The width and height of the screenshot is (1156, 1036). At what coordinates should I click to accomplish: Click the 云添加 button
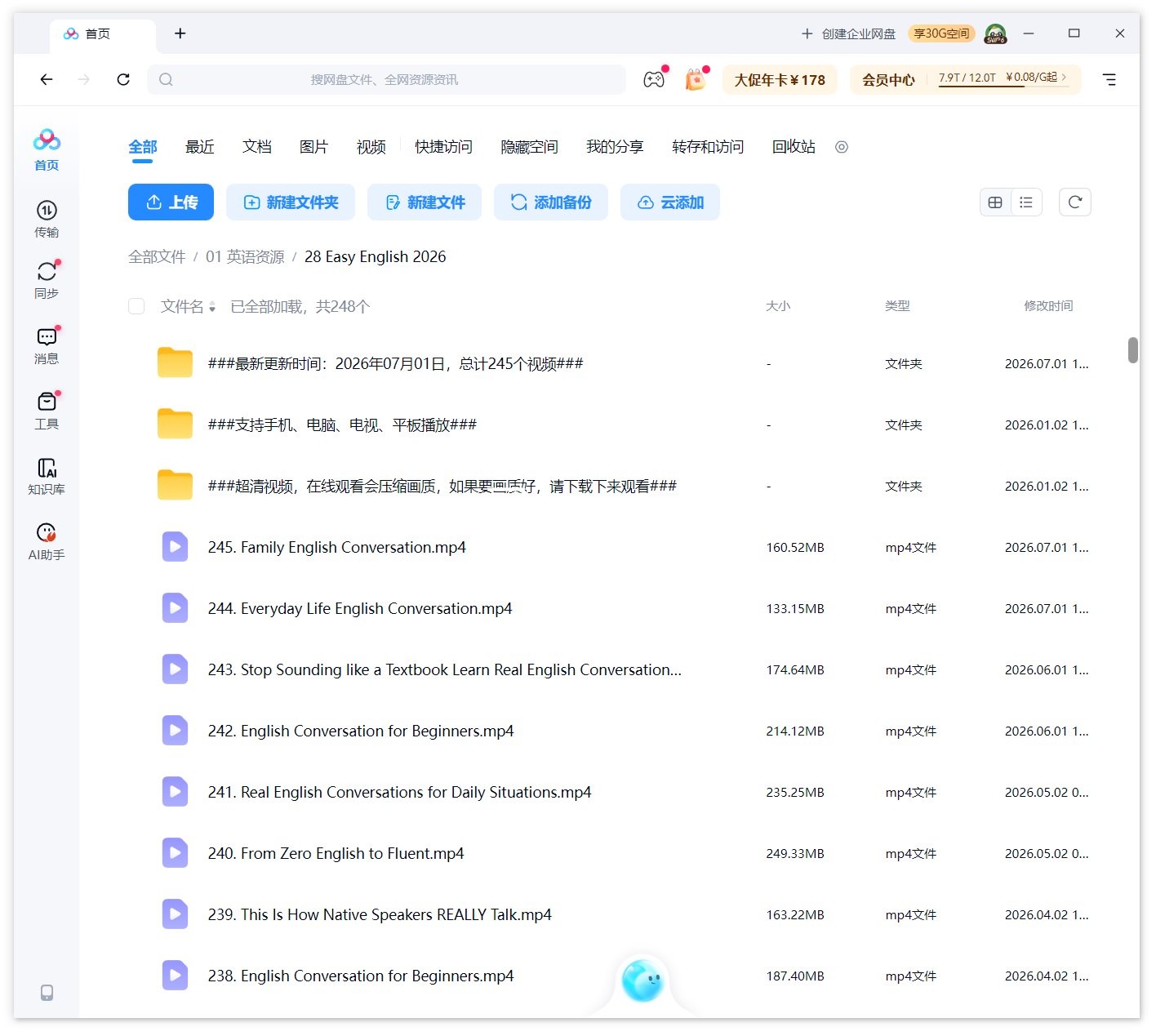(670, 202)
